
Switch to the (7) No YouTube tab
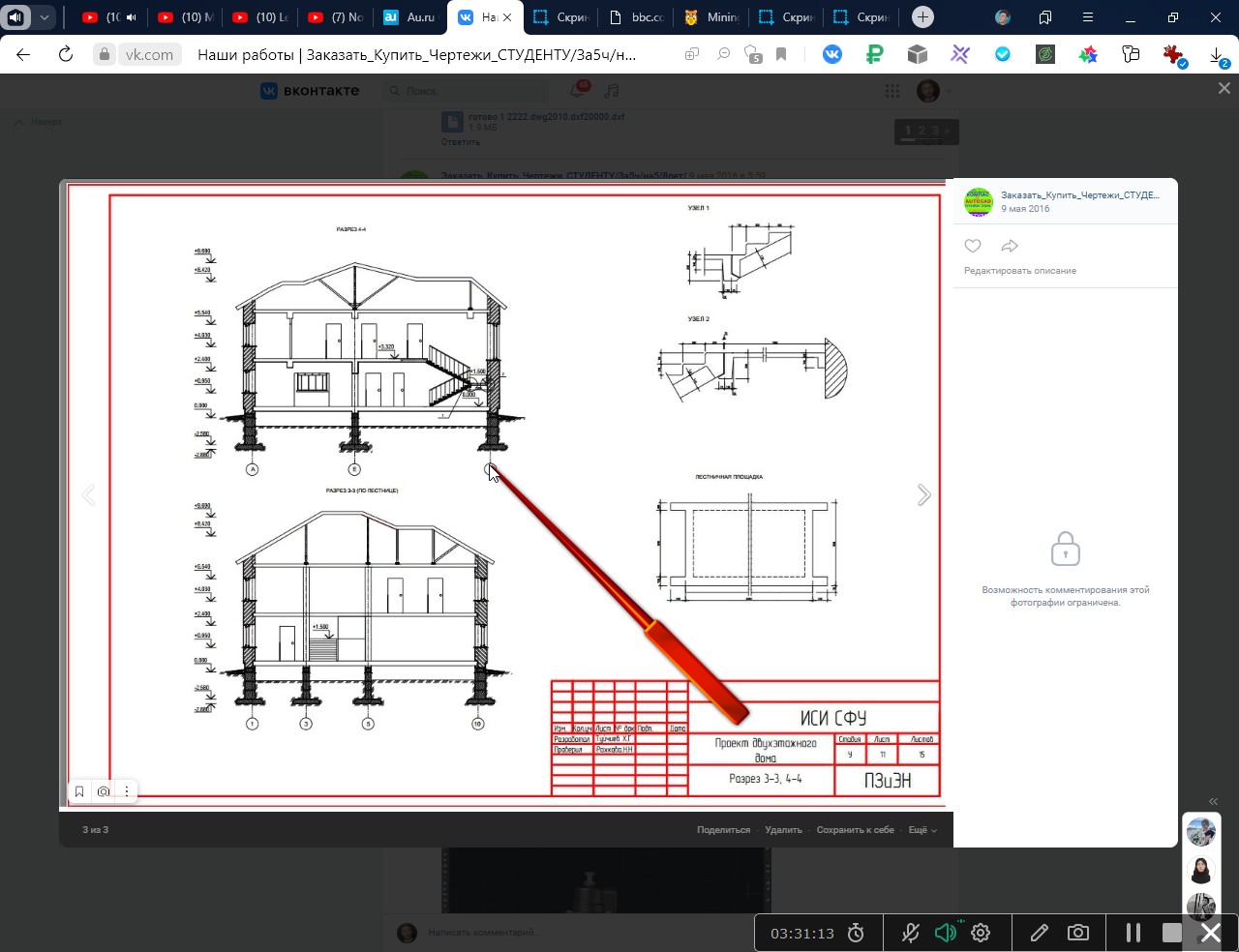[337, 17]
